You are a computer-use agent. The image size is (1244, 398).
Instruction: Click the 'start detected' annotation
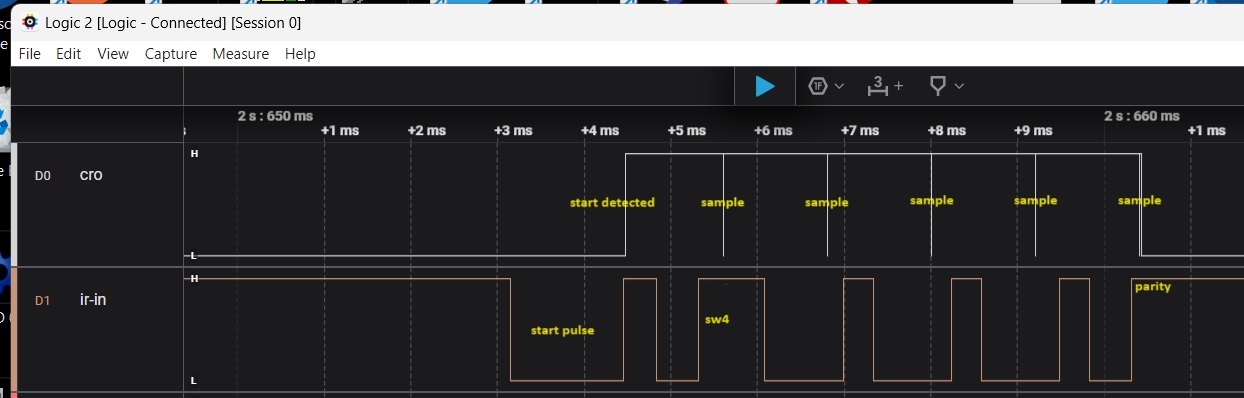[x=612, y=202]
